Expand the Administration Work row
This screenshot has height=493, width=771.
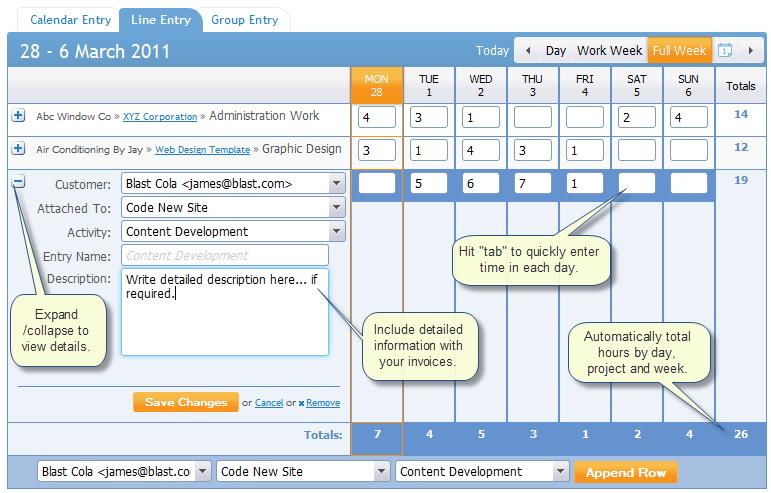click(x=18, y=116)
